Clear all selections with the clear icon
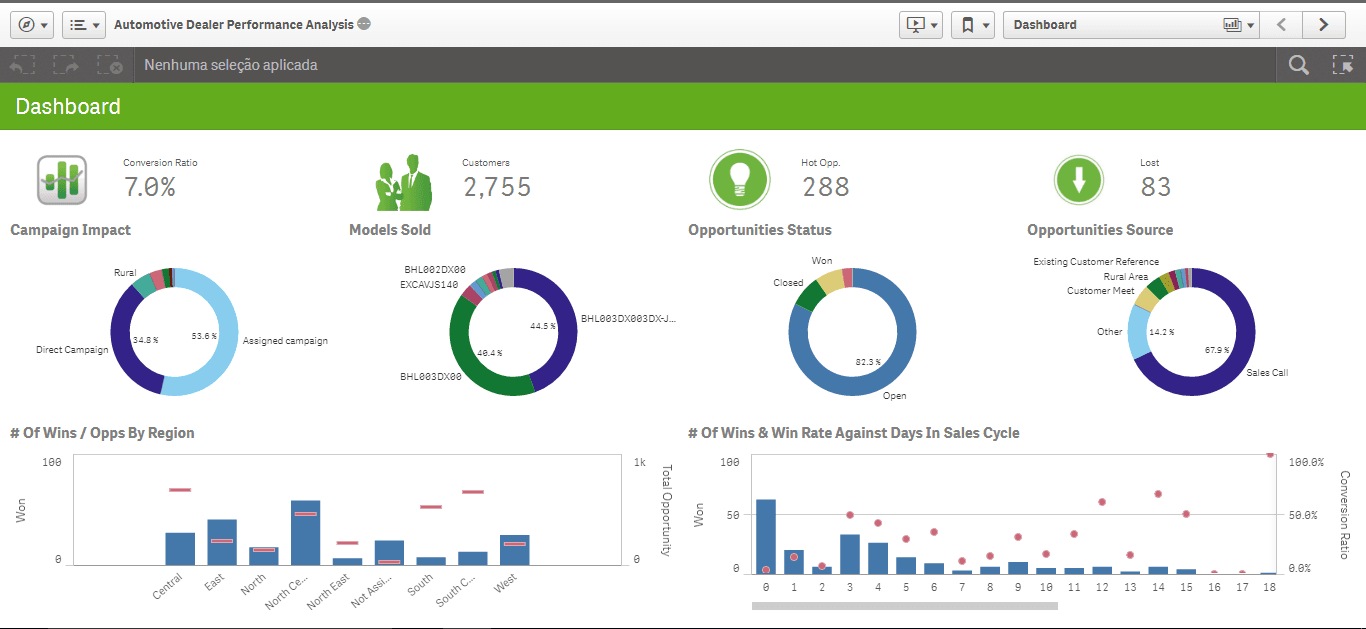 pos(108,64)
